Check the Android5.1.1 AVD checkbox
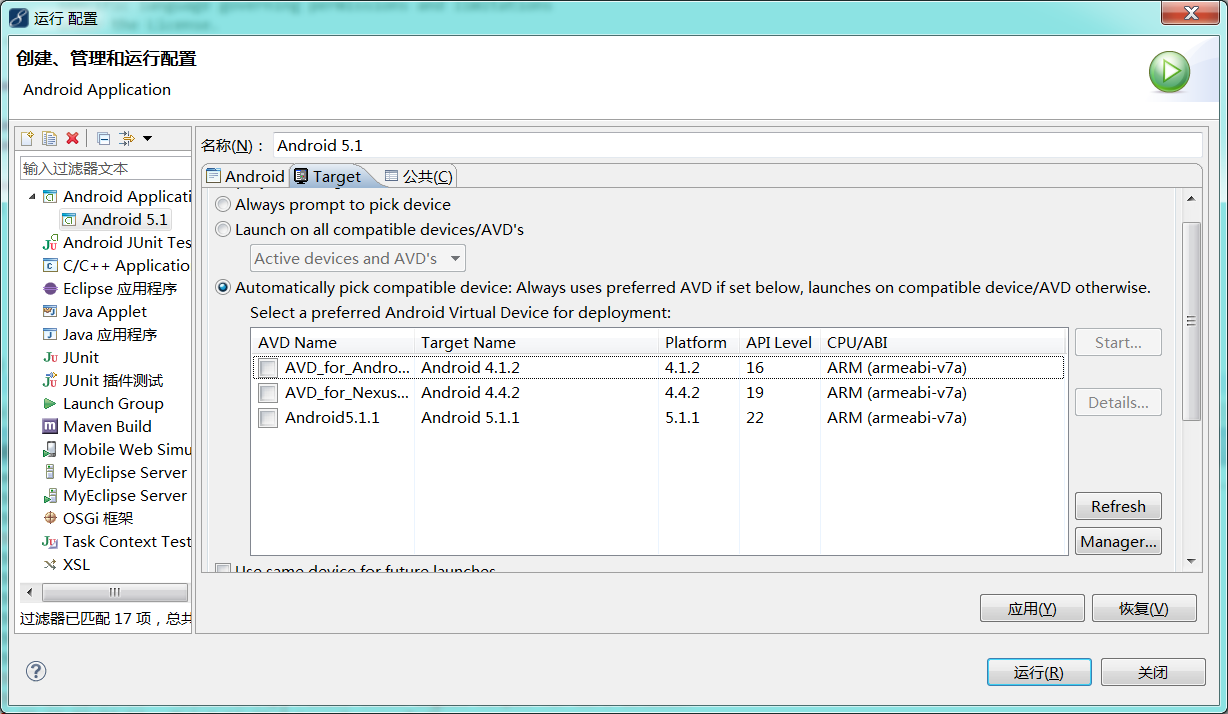1228x714 pixels. pos(268,418)
